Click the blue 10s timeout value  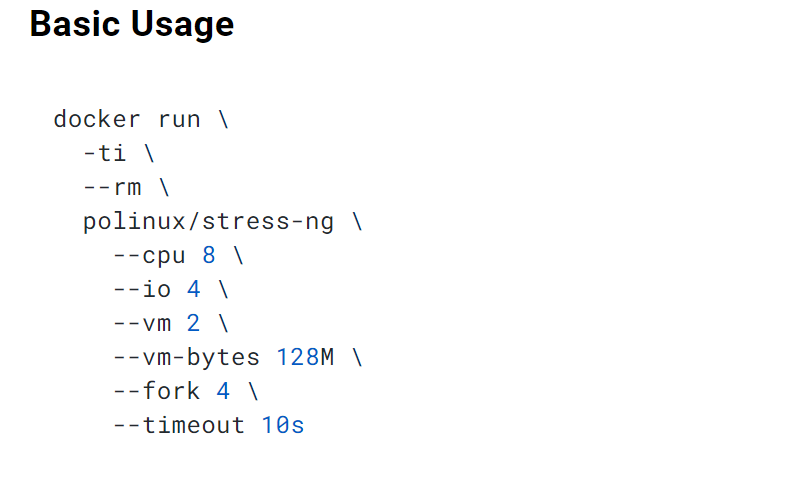pyautogui.click(x=283, y=425)
